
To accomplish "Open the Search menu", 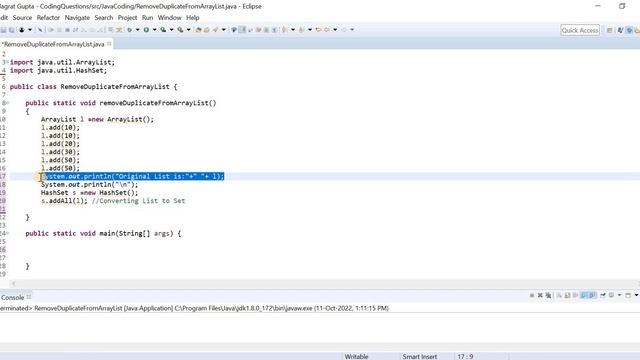I will point(104,18).
